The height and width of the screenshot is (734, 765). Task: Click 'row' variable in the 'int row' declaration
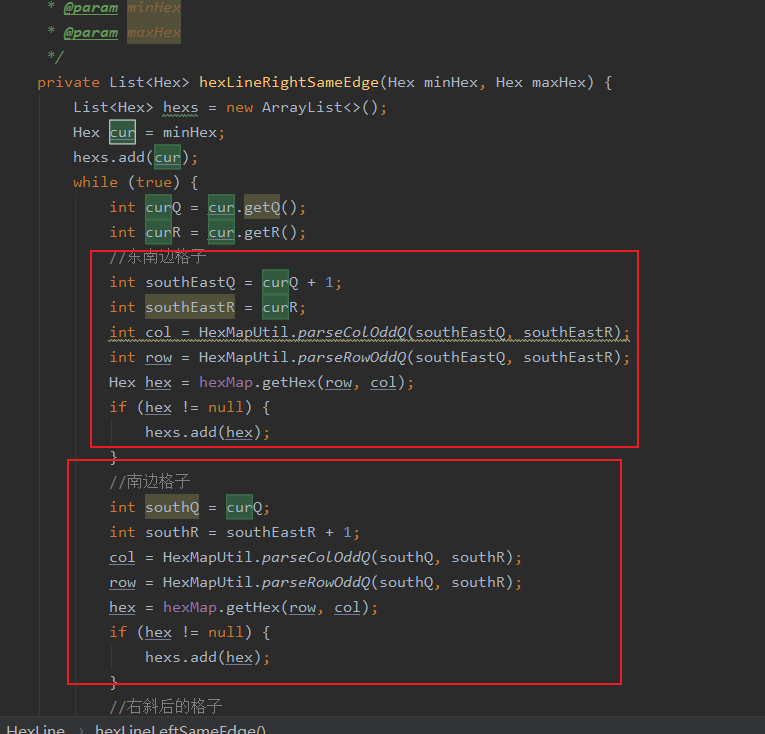click(x=159, y=357)
